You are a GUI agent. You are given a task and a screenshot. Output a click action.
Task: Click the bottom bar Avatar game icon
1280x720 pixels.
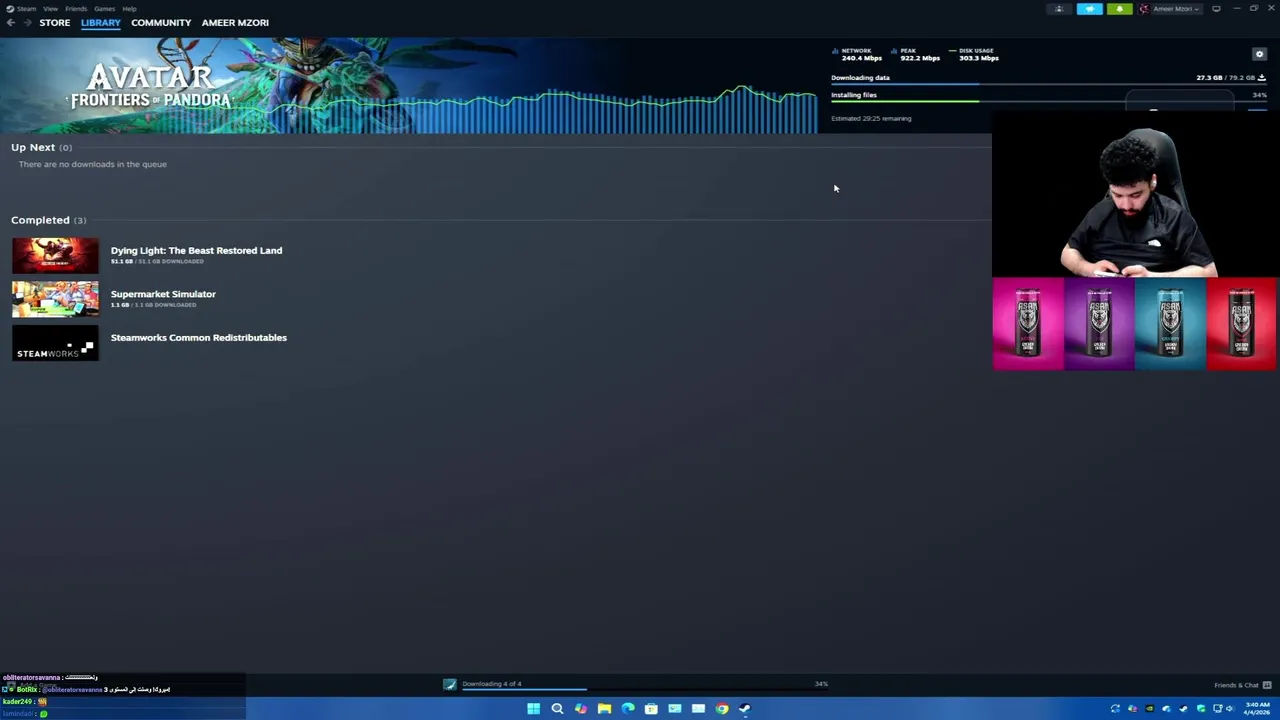pos(450,685)
